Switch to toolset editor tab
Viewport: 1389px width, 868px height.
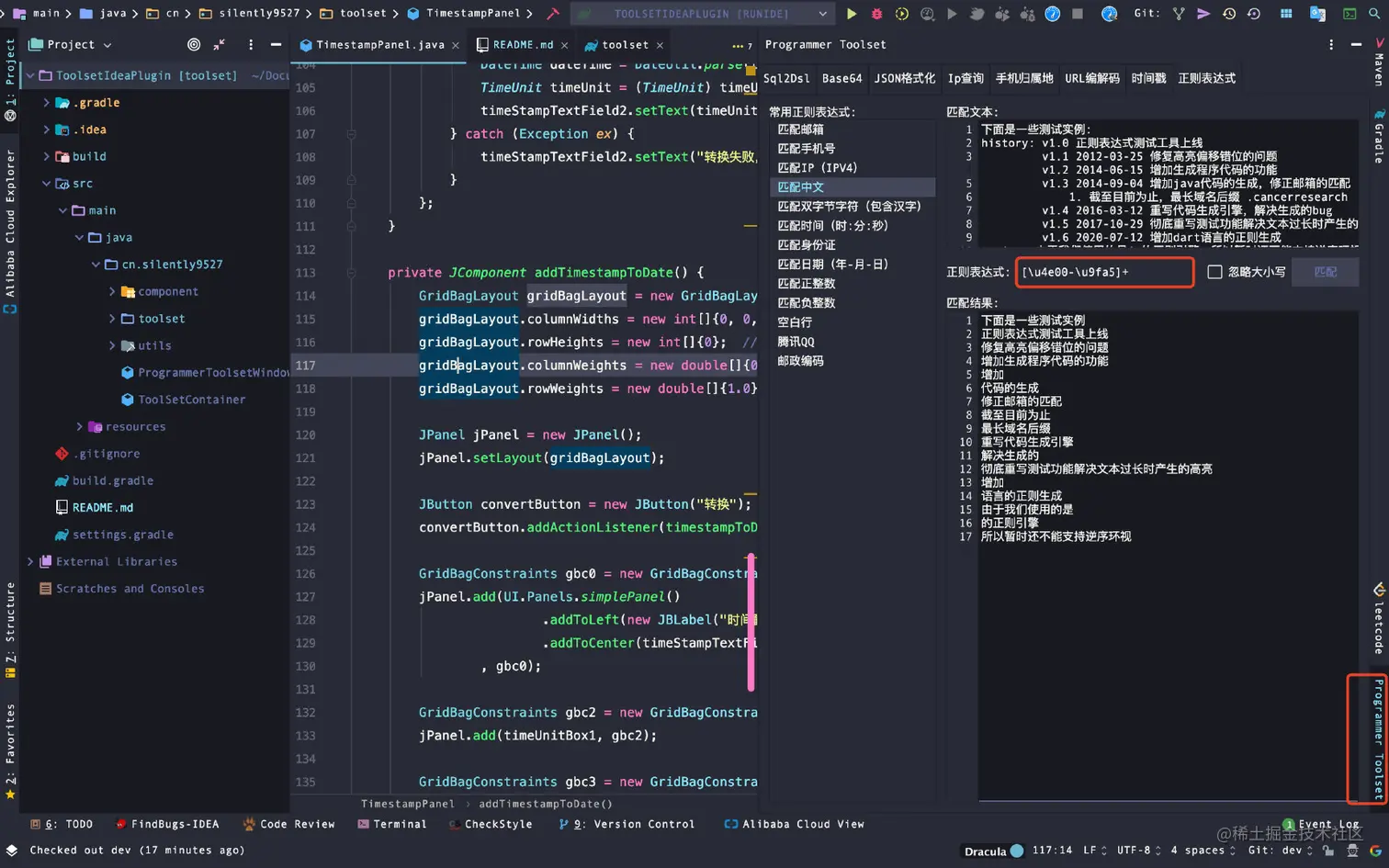625,45
